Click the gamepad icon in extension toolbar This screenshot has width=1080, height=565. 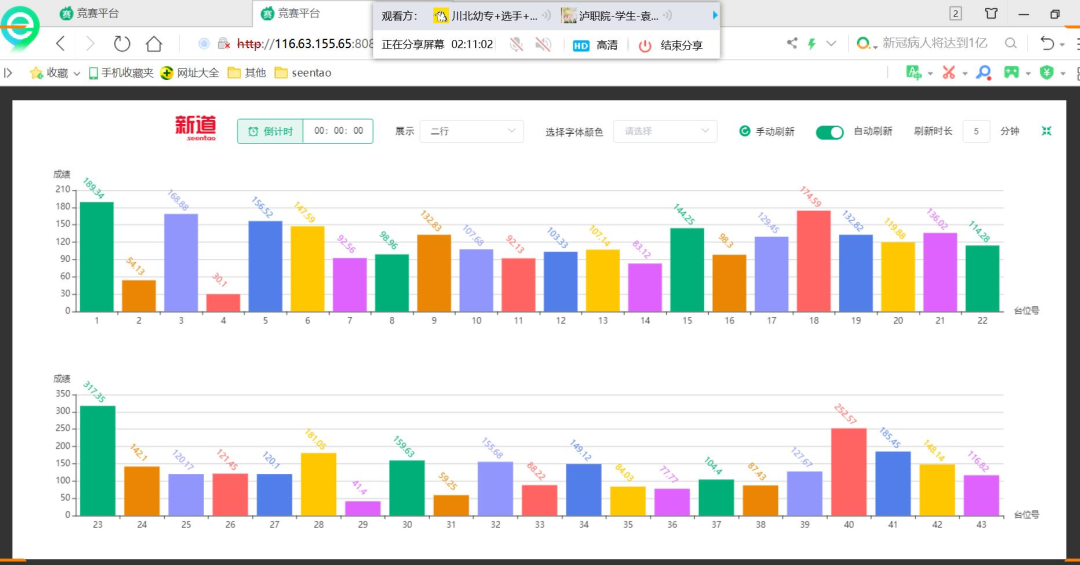1012,72
